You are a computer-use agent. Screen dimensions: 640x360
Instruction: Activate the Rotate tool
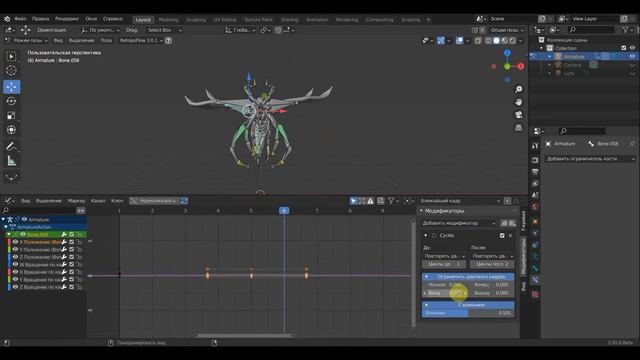click(x=11, y=101)
